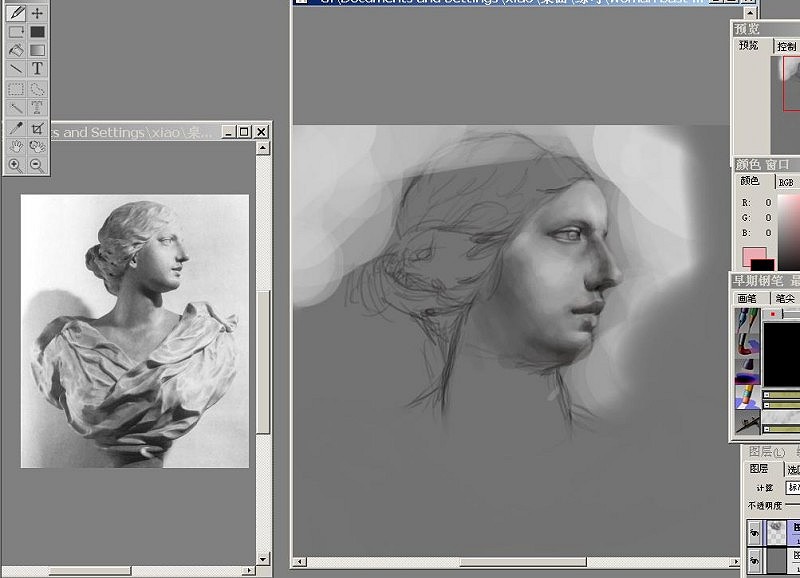Select the dotted Text selection tool

pyautogui.click(x=37, y=108)
